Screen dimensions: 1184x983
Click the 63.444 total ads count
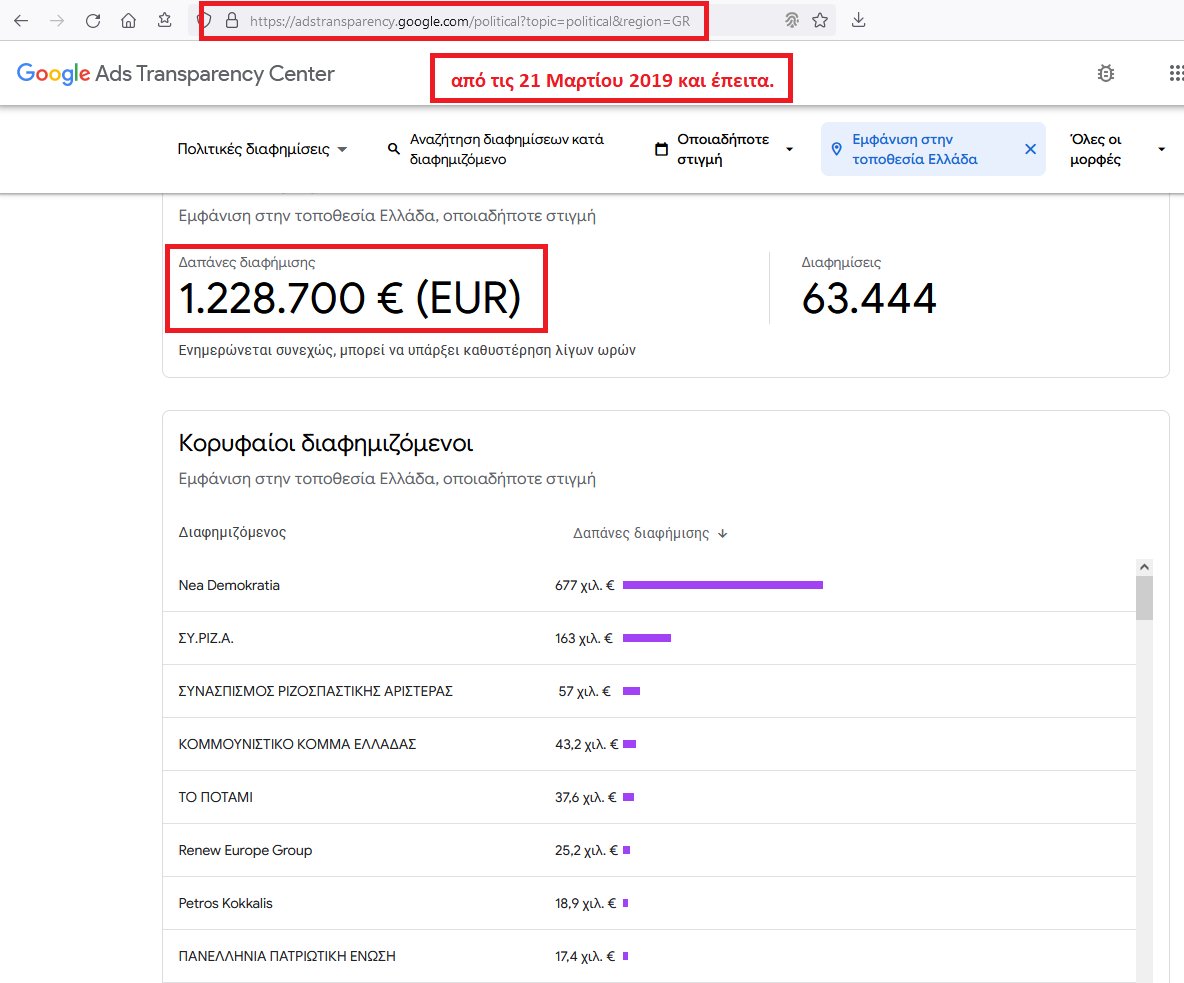pos(869,298)
